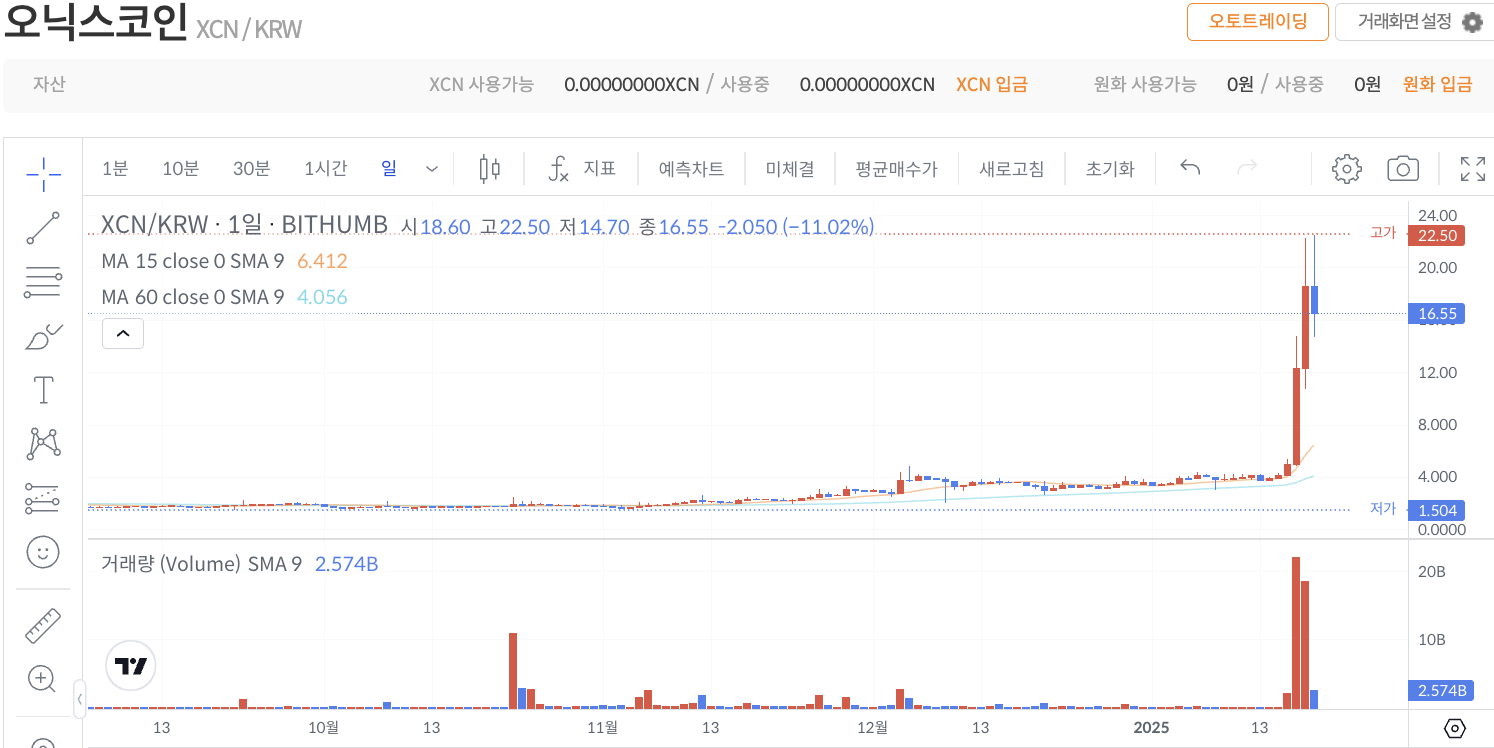Image resolution: width=1494 pixels, height=748 pixels.
Task: Click the TradingView watermark logo
Action: (130, 665)
